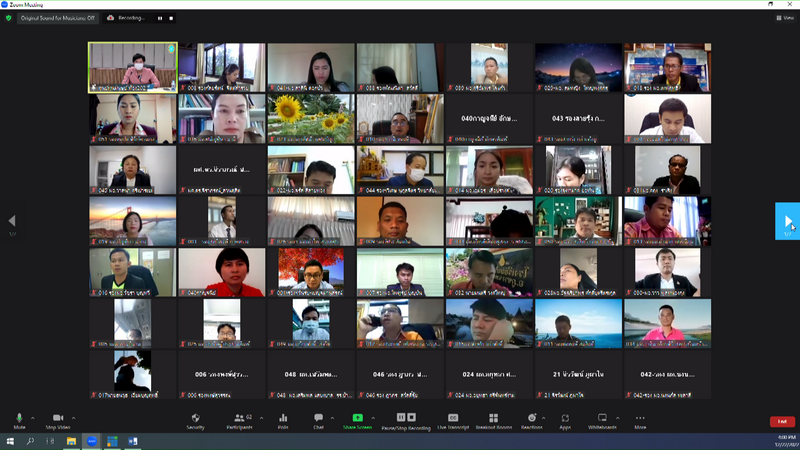The height and width of the screenshot is (450, 800).
Task: Stop recording from the bottom toolbar
Action: click(412, 417)
